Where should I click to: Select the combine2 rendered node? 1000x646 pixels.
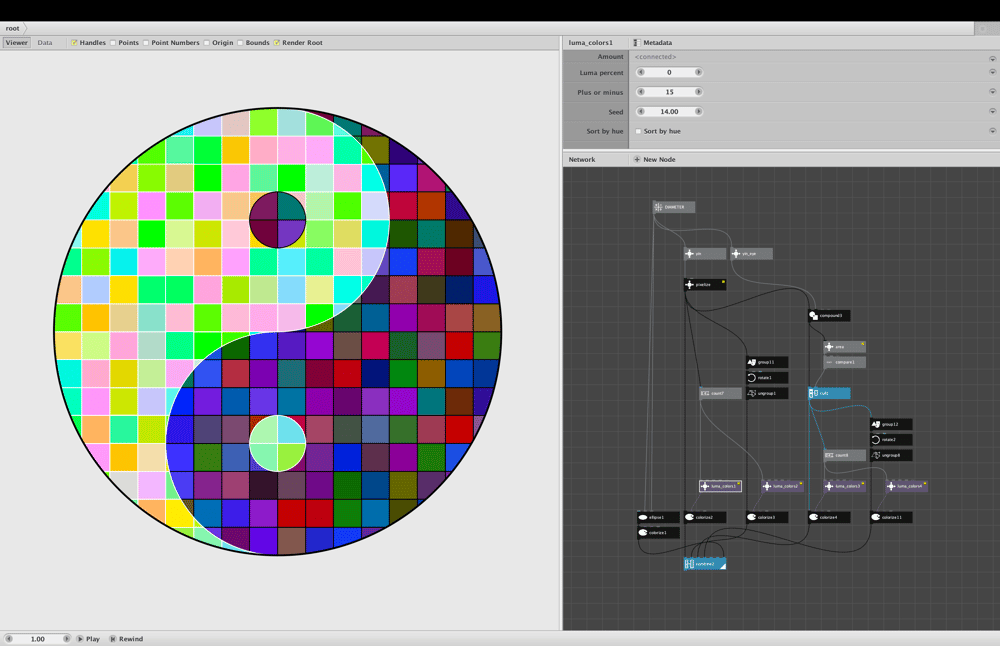coord(705,564)
